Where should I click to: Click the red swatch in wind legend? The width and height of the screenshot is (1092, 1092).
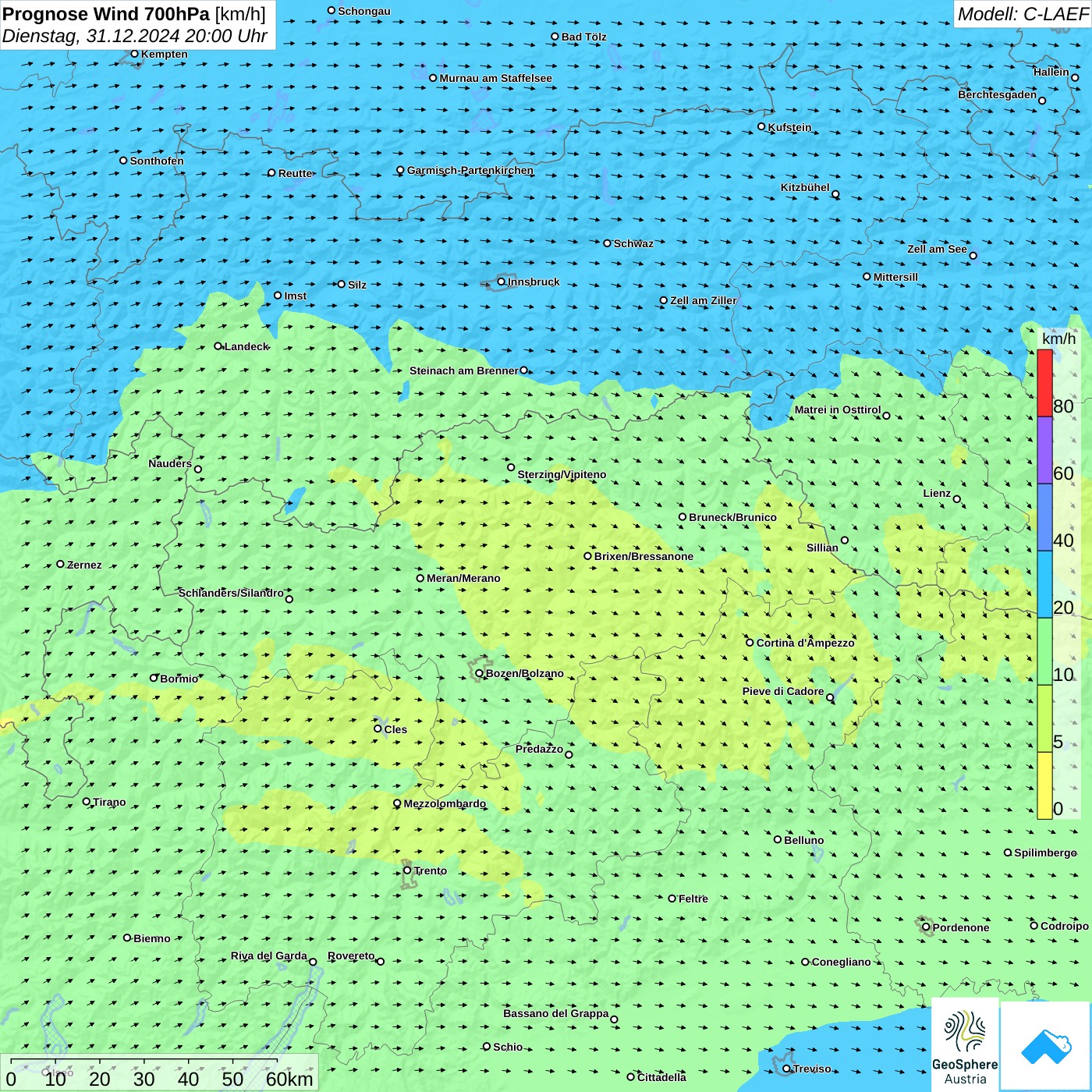(1044, 383)
